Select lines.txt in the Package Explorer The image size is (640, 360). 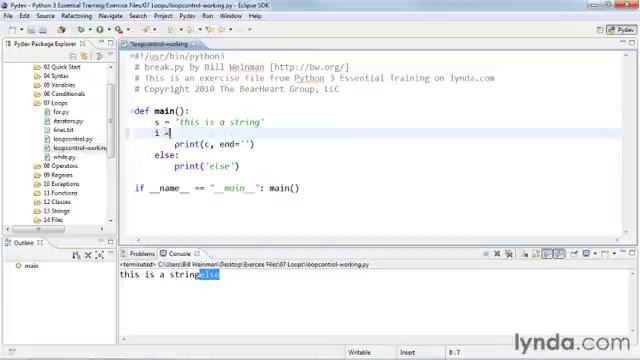(x=63, y=130)
